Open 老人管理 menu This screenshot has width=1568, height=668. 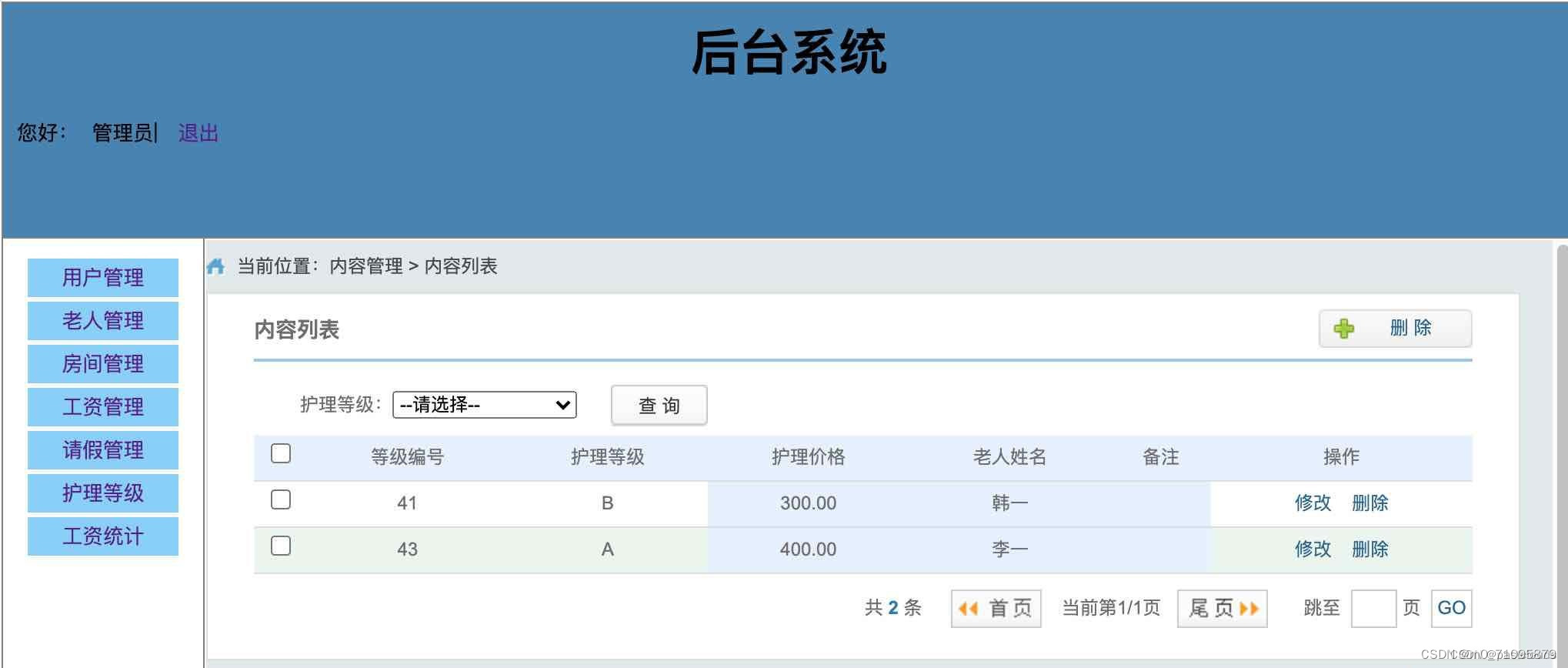103,321
